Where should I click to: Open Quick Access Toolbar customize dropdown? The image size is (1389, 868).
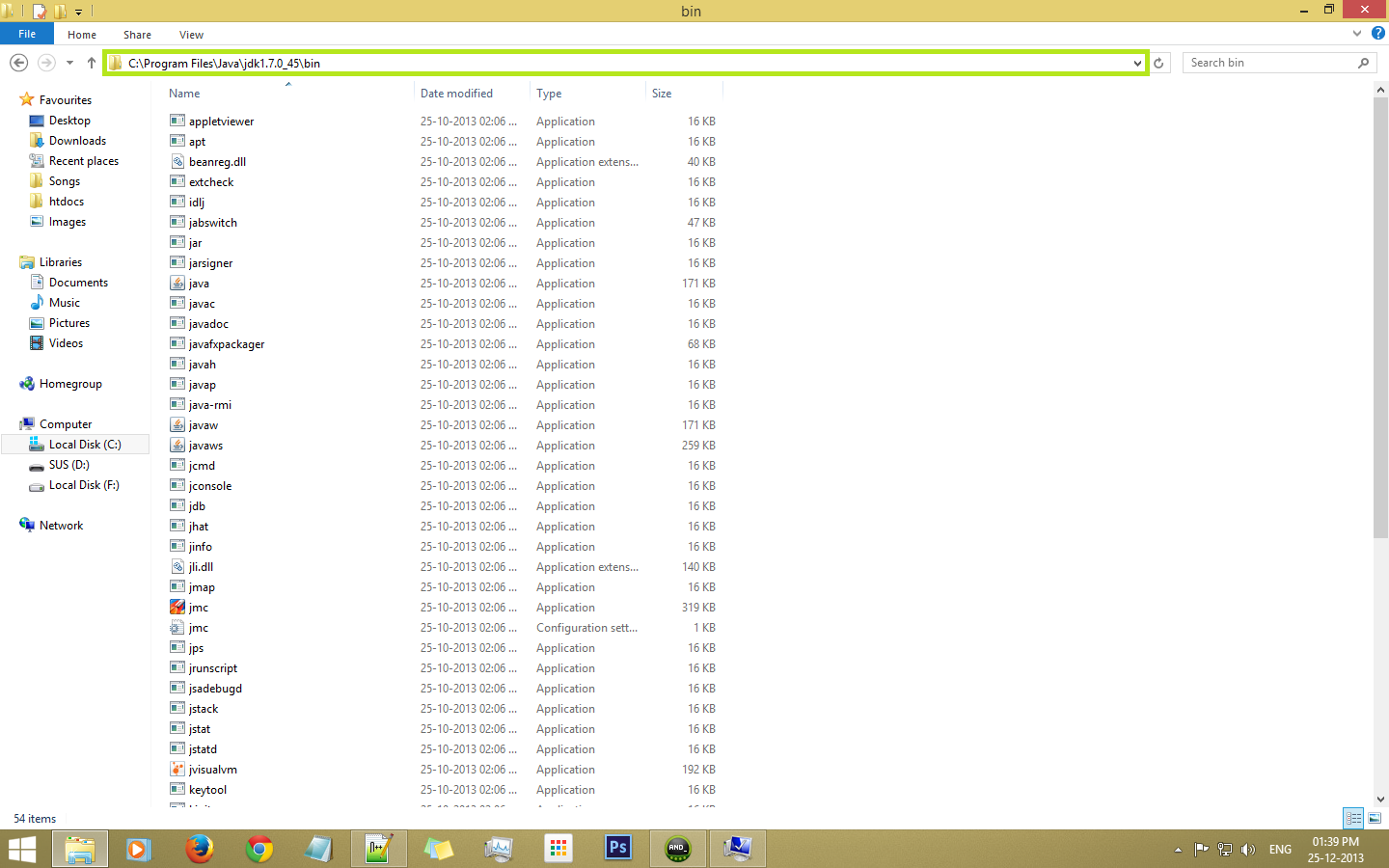pyautogui.click(x=79, y=12)
